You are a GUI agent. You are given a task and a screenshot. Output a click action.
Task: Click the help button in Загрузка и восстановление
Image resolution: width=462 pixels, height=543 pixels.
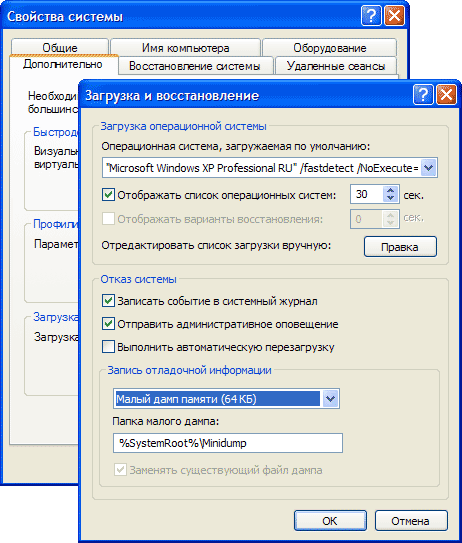tap(423, 95)
